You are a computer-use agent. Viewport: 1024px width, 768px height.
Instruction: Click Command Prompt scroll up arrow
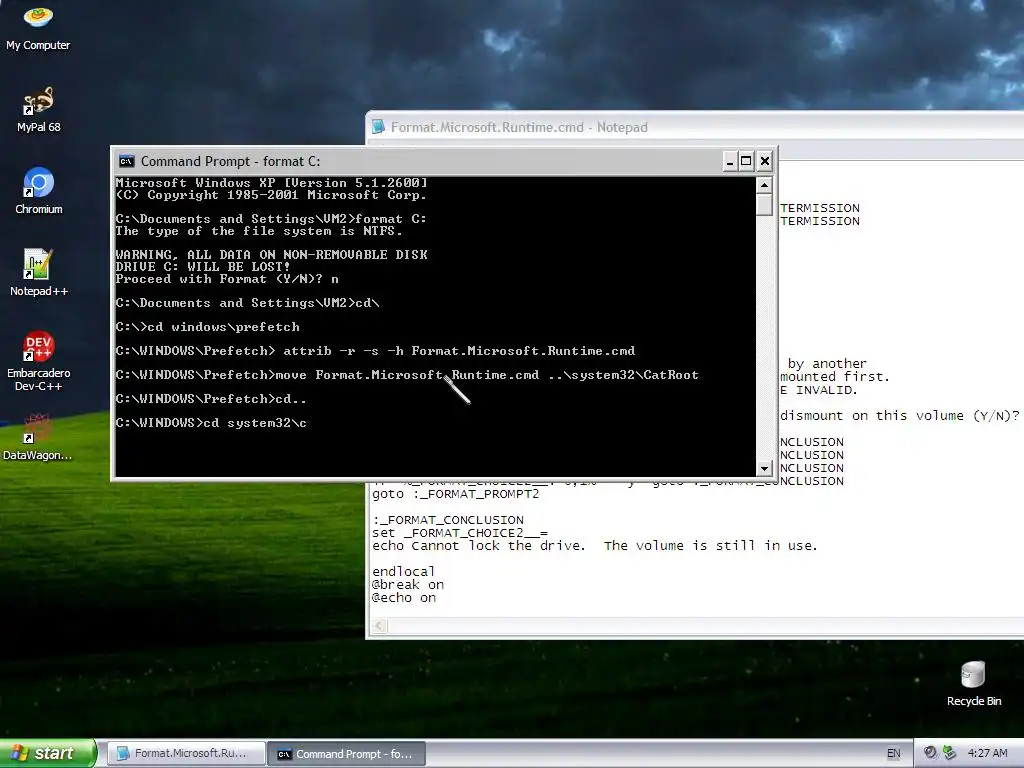764,185
